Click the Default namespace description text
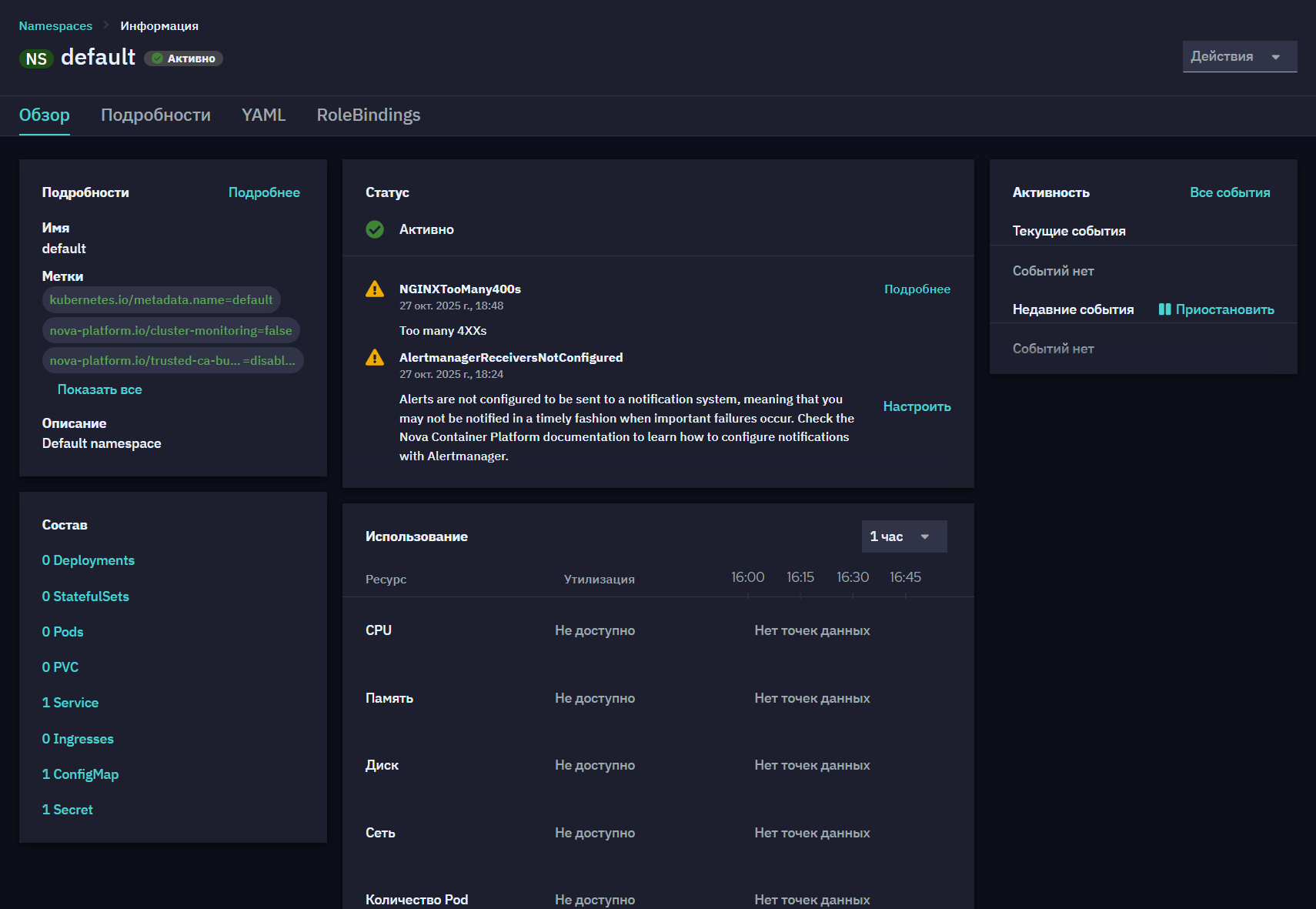1316x909 pixels. [102, 443]
